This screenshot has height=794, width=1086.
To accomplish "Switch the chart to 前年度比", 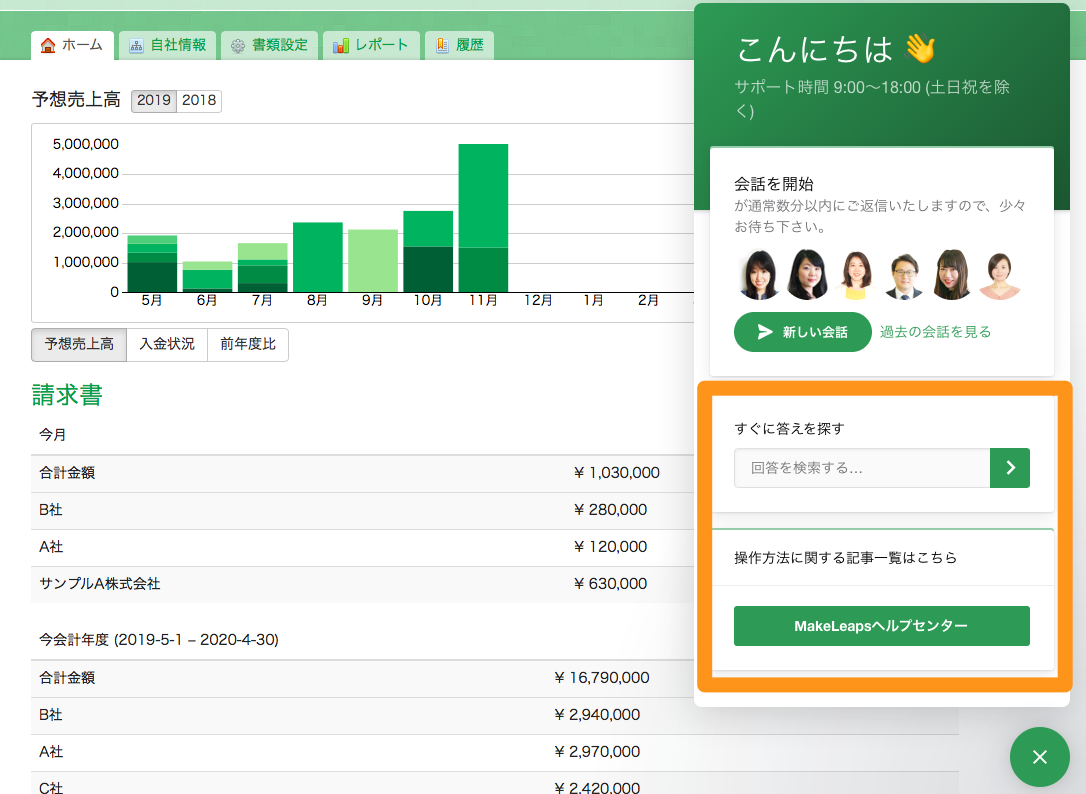I will click(248, 345).
